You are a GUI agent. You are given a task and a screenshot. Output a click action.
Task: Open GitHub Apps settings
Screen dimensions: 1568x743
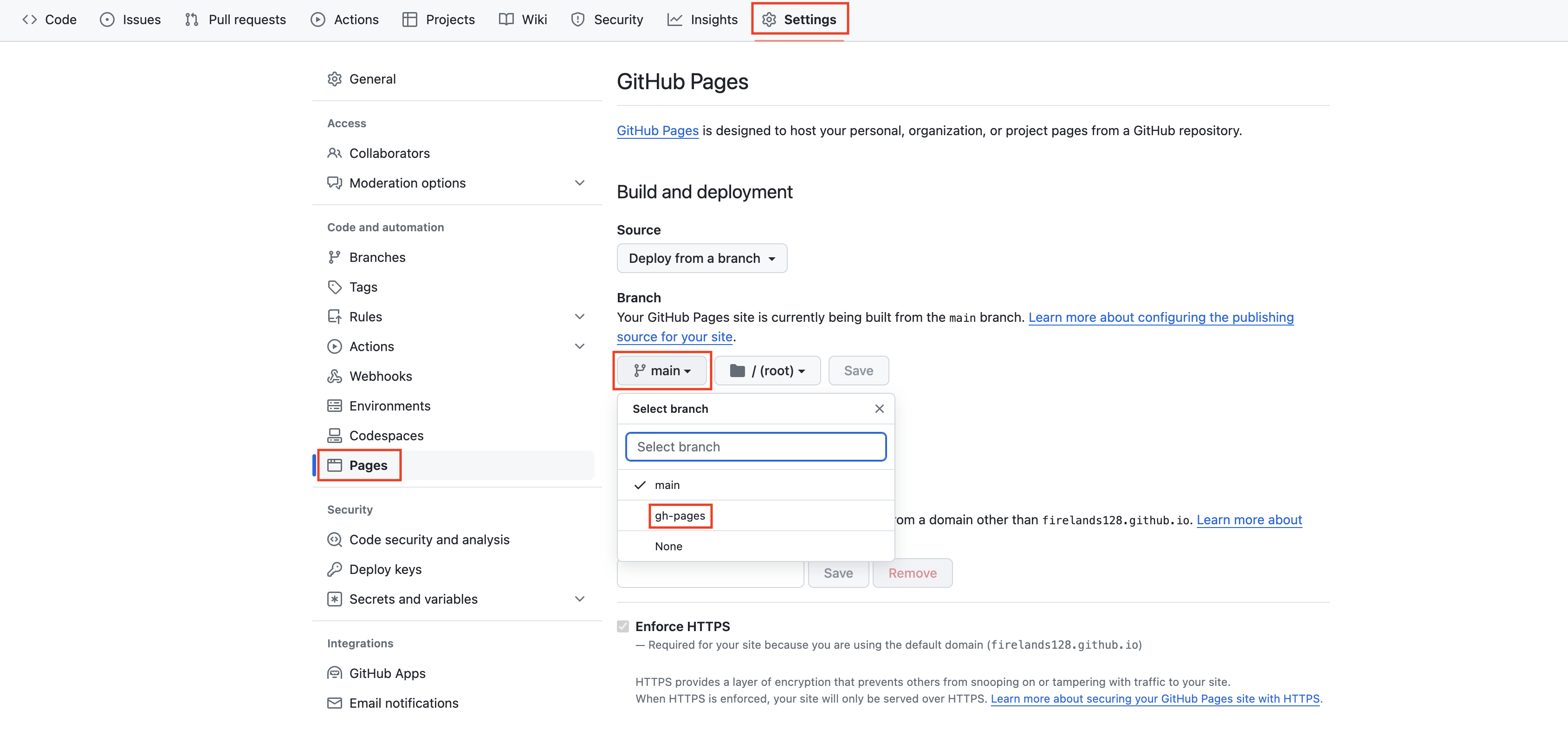pos(453,674)
